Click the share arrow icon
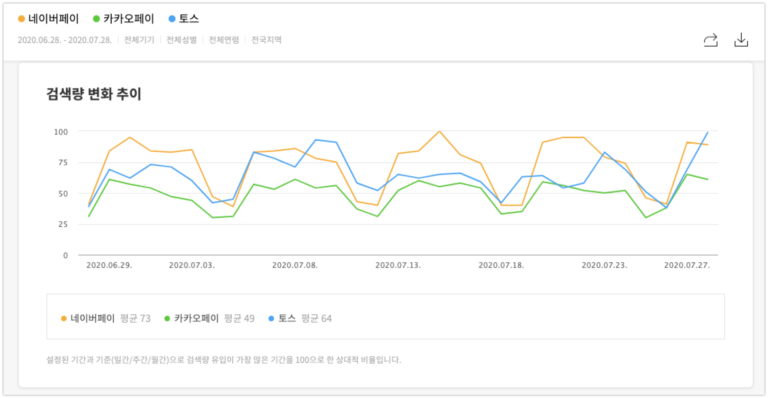 tap(711, 40)
